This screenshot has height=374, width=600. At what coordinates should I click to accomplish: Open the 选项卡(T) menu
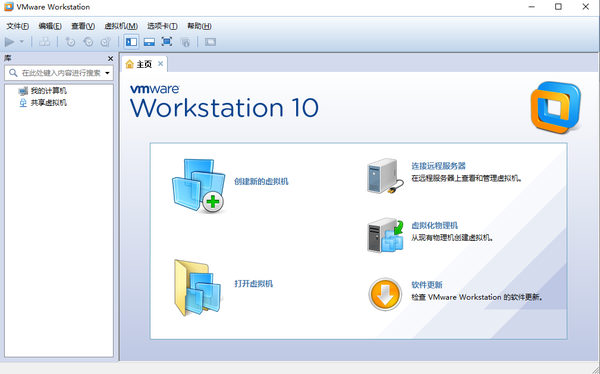point(162,26)
